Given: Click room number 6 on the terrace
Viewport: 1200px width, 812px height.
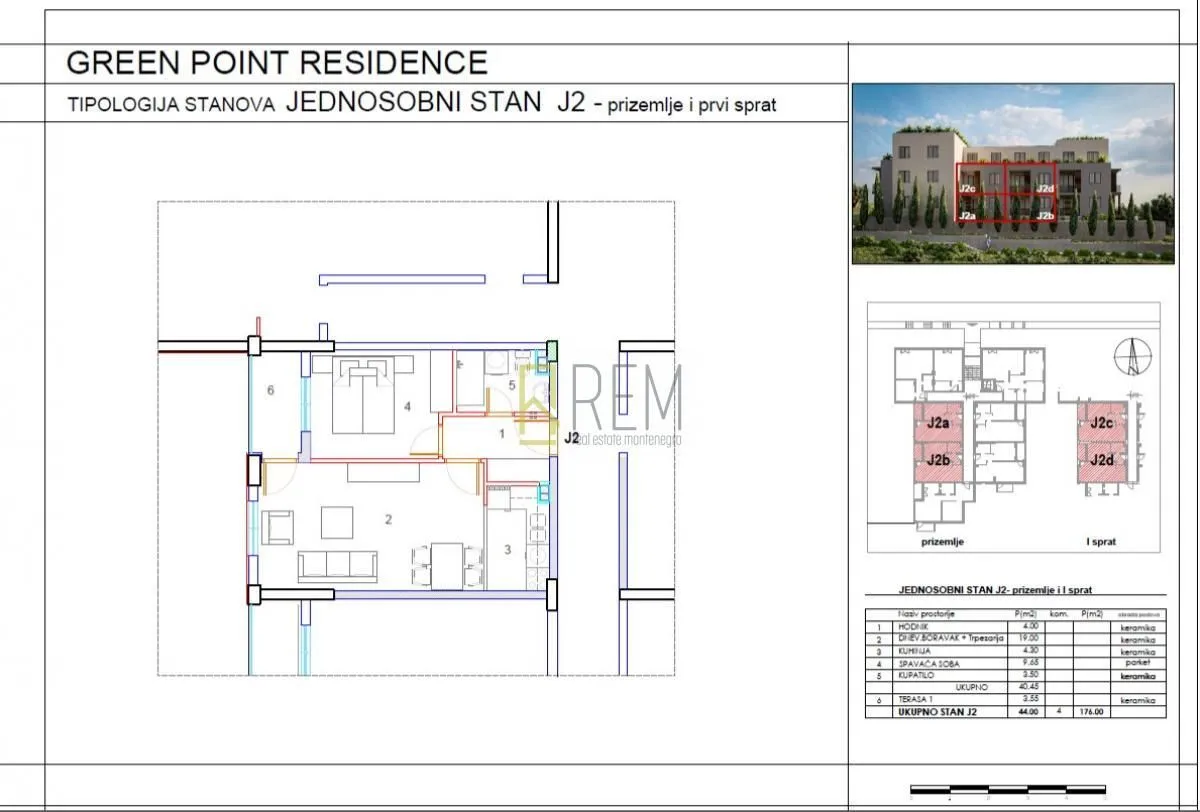Looking at the screenshot, I should tap(270, 390).
